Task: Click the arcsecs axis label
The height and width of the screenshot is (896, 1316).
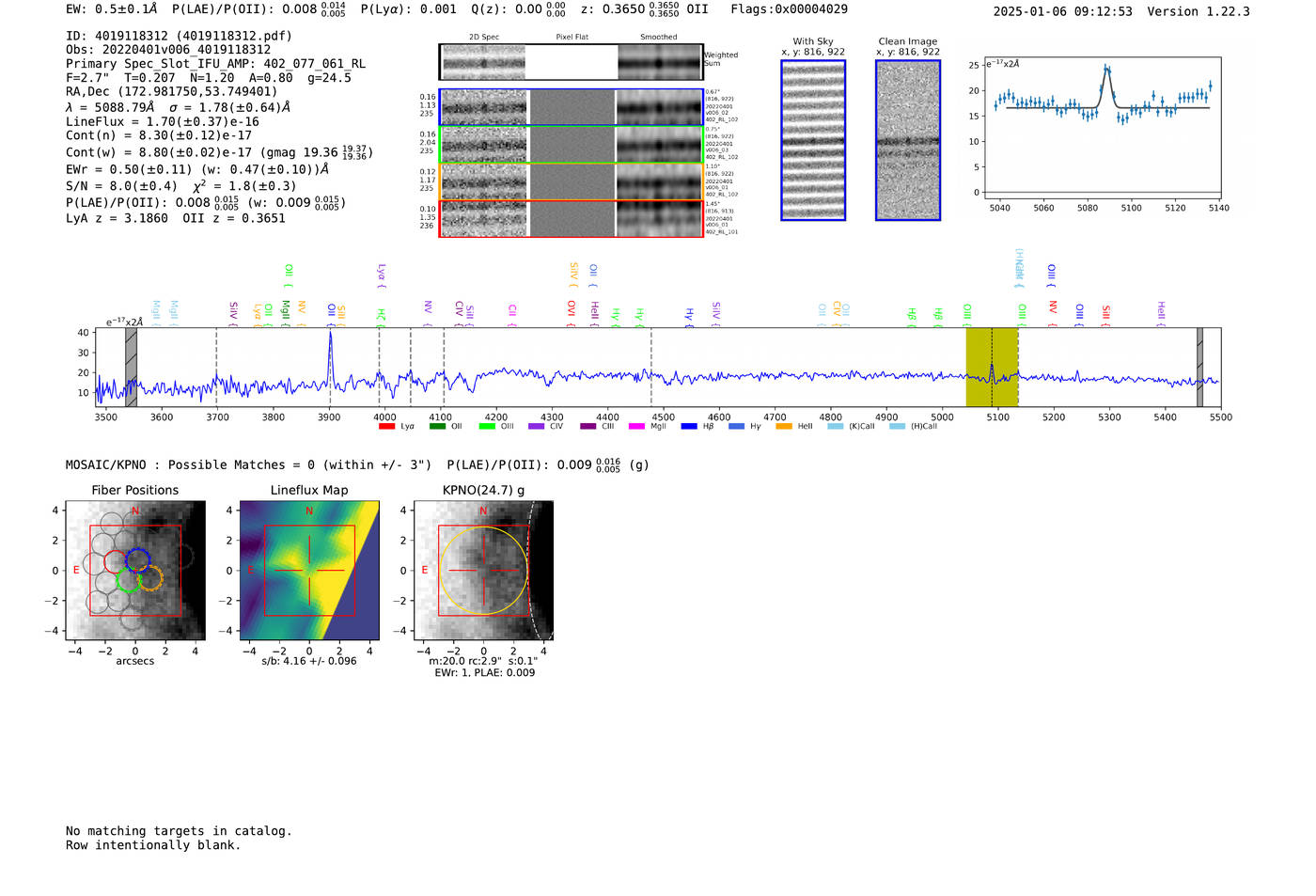Action: pos(135,661)
